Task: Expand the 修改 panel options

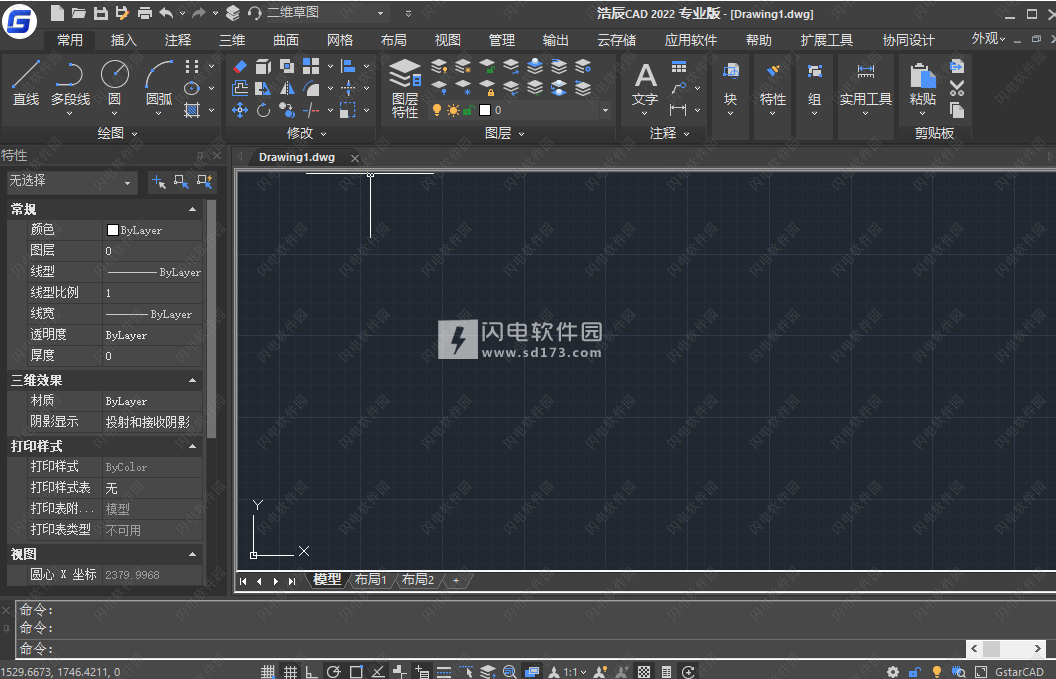Action: point(306,133)
